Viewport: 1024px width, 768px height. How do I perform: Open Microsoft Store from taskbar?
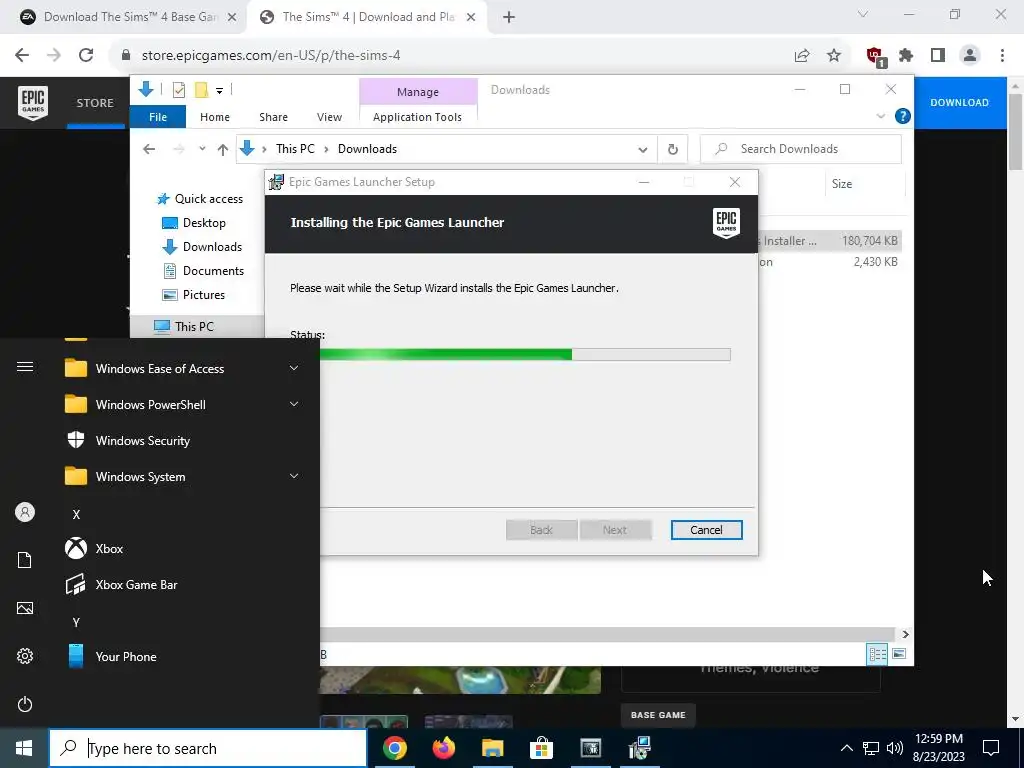(x=541, y=748)
